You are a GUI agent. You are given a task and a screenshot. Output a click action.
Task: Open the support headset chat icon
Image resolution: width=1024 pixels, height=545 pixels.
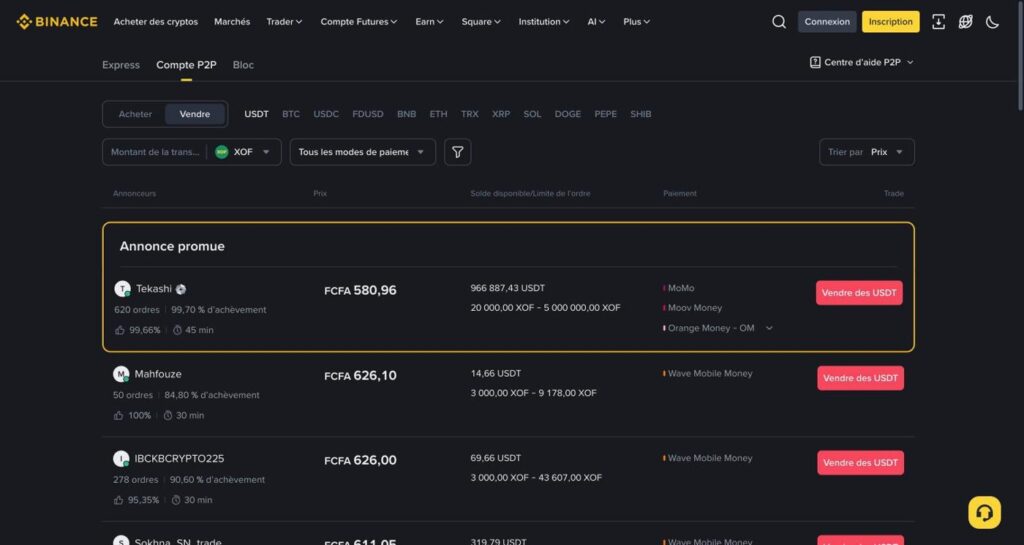[x=984, y=512]
